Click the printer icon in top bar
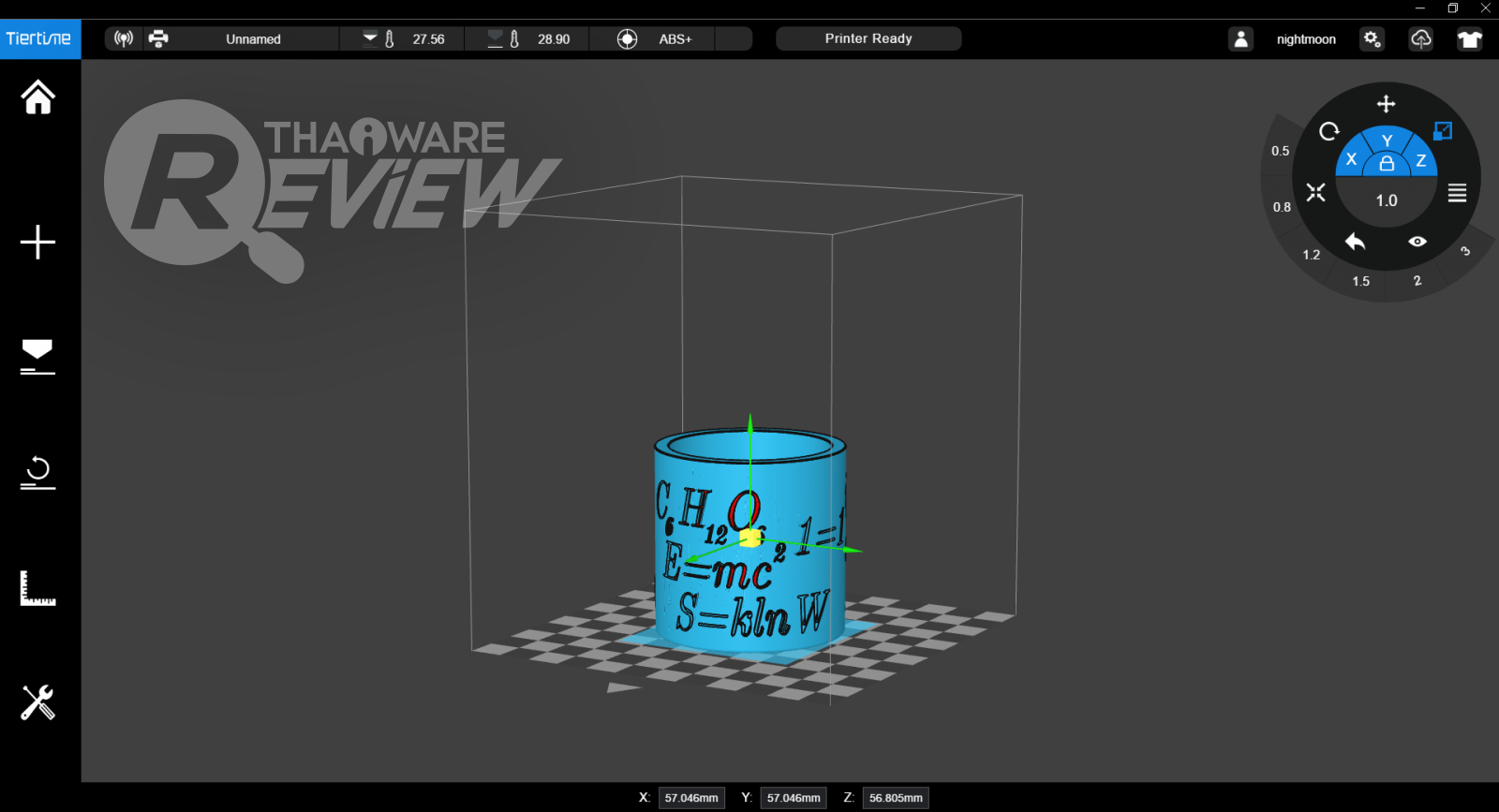The width and height of the screenshot is (1499, 812). [158, 38]
